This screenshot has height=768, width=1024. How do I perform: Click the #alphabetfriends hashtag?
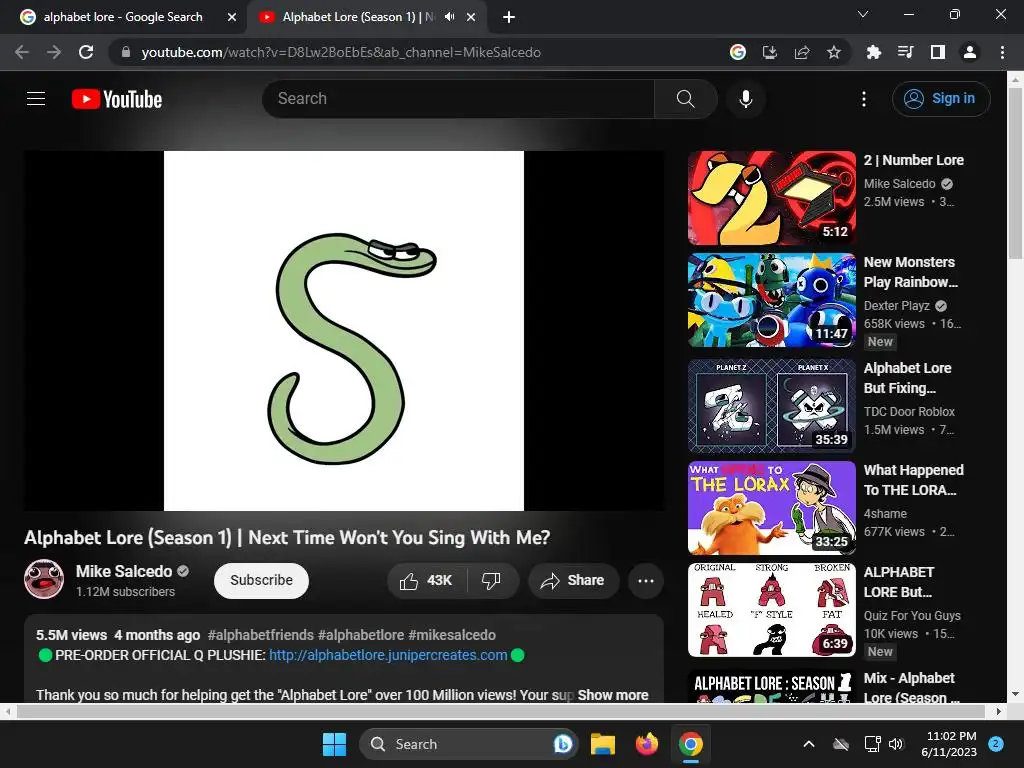261,635
